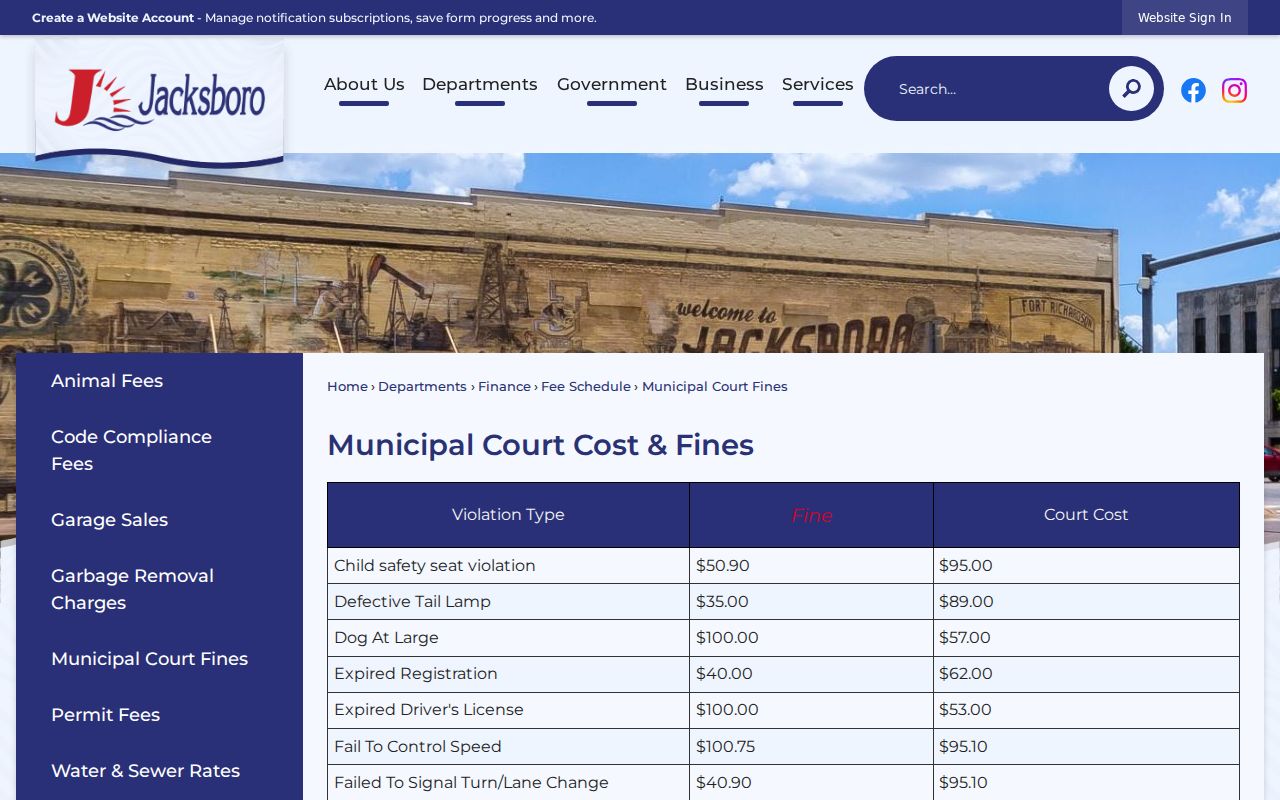The image size is (1280, 800).
Task: Select the Defective Tail Lamp cell
Action: 508,602
